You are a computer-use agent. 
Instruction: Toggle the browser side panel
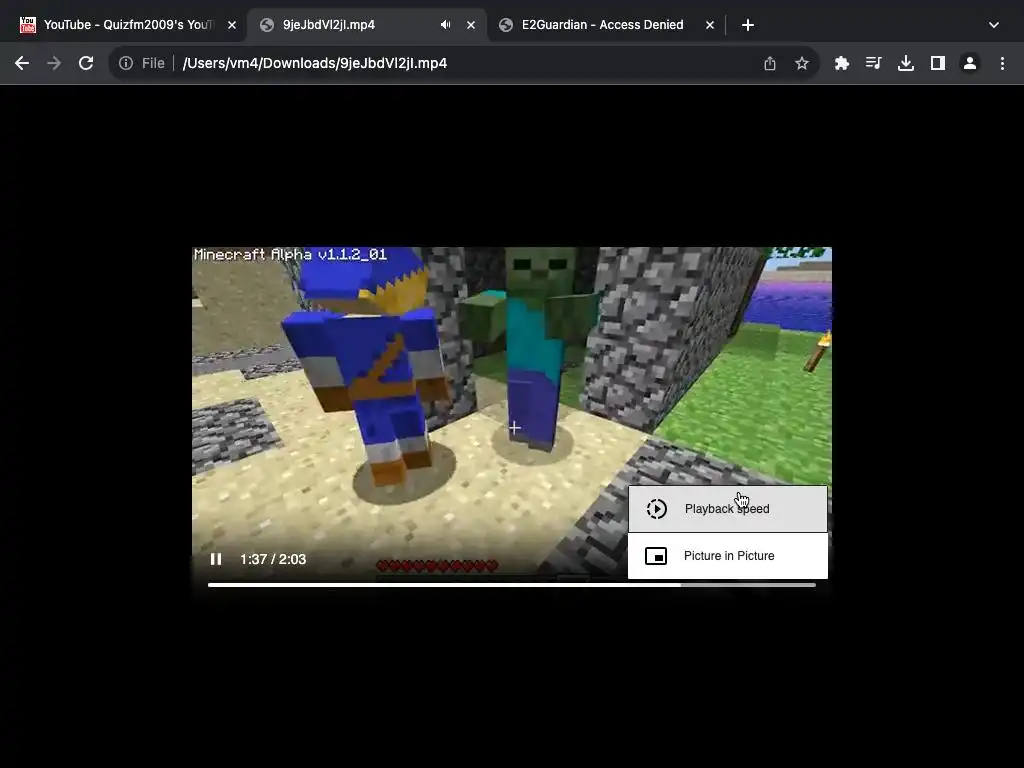(x=938, y=63)
